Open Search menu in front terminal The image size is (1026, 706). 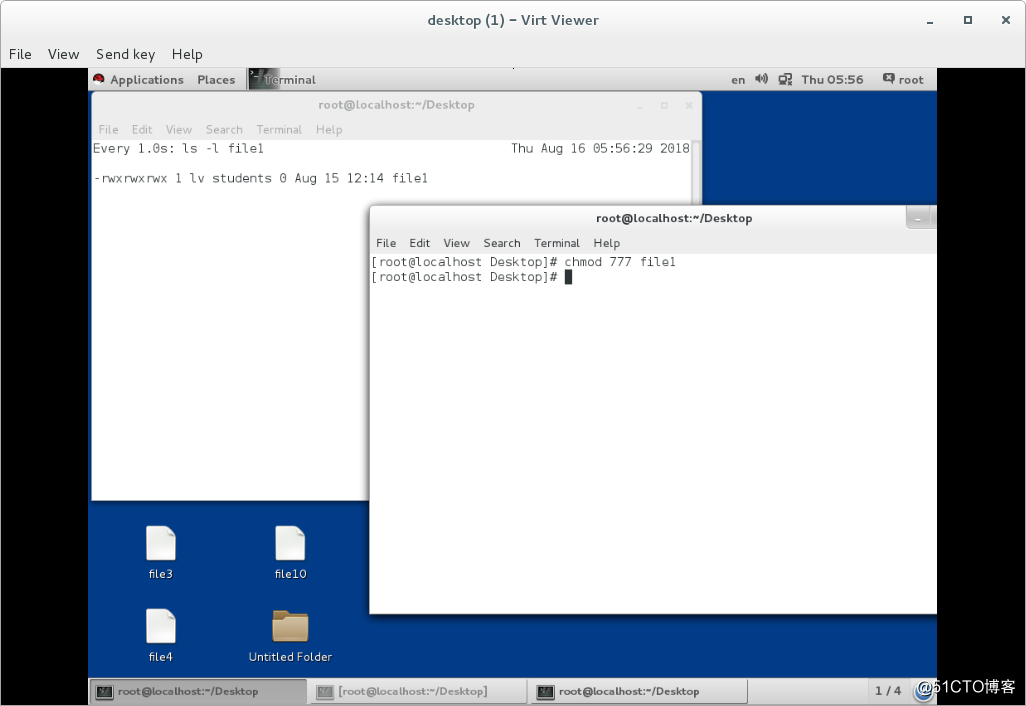click(x=502, y=243)
